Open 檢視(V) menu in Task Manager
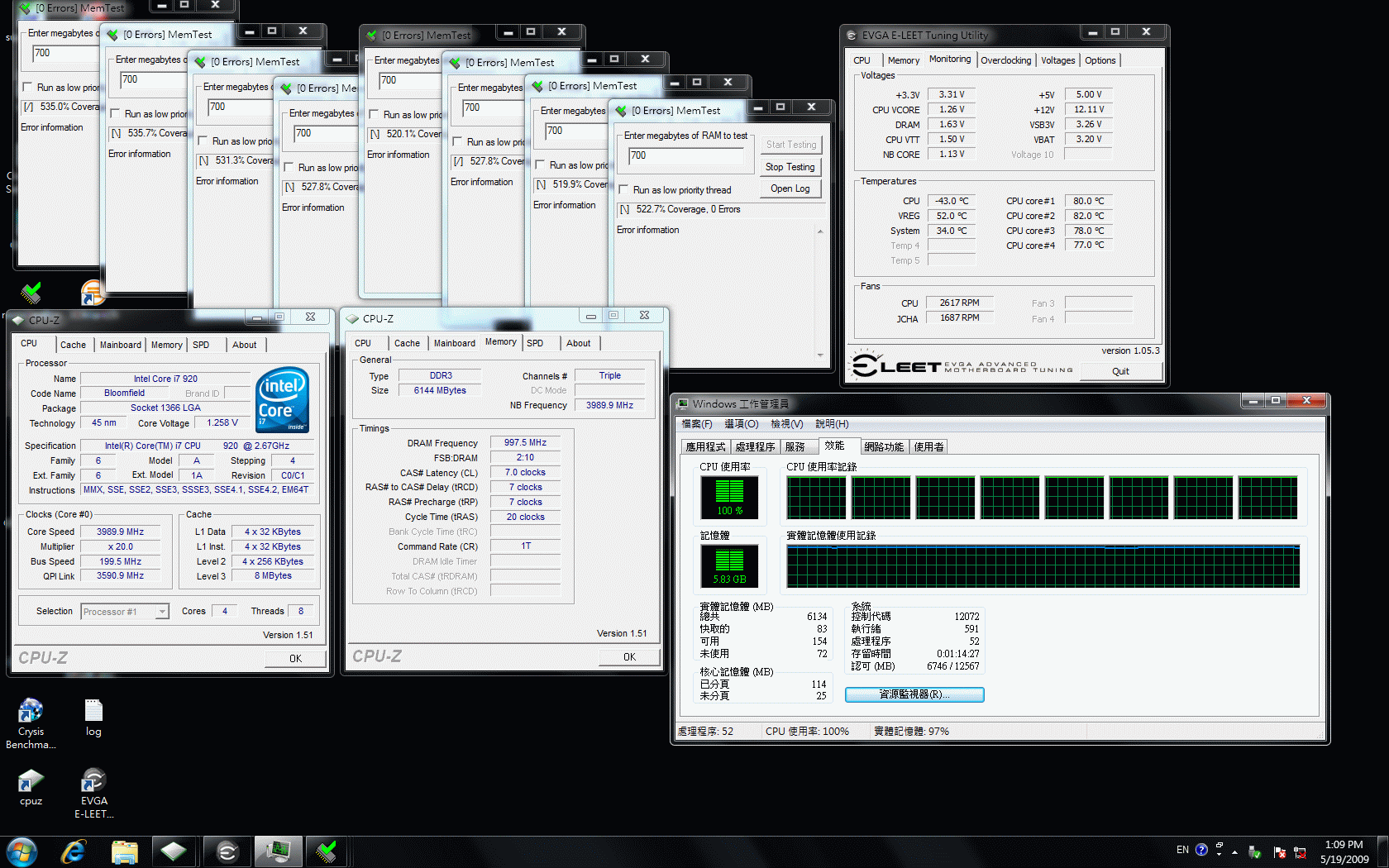 787,424
